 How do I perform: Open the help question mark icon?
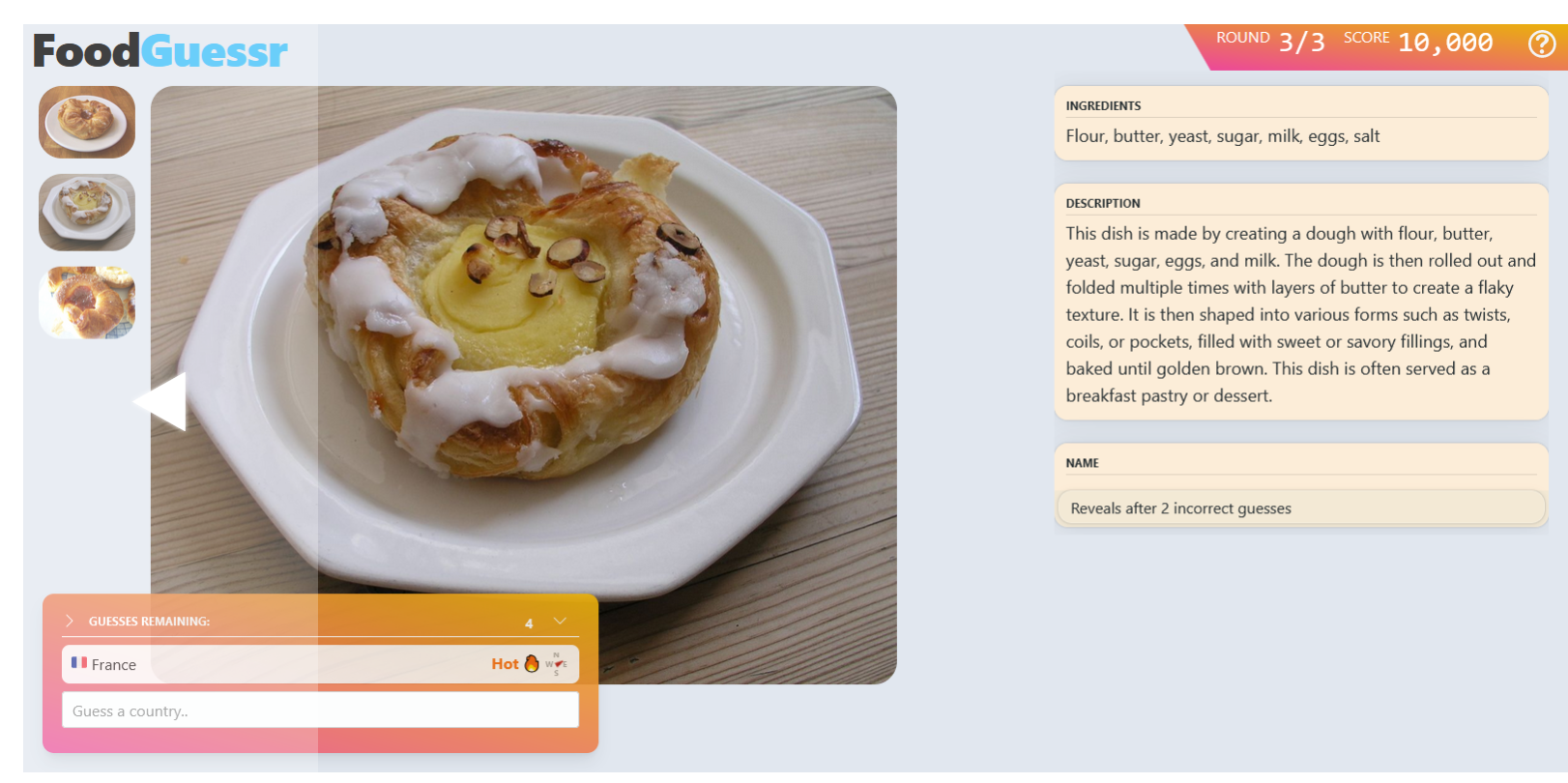coord(1541,43)
